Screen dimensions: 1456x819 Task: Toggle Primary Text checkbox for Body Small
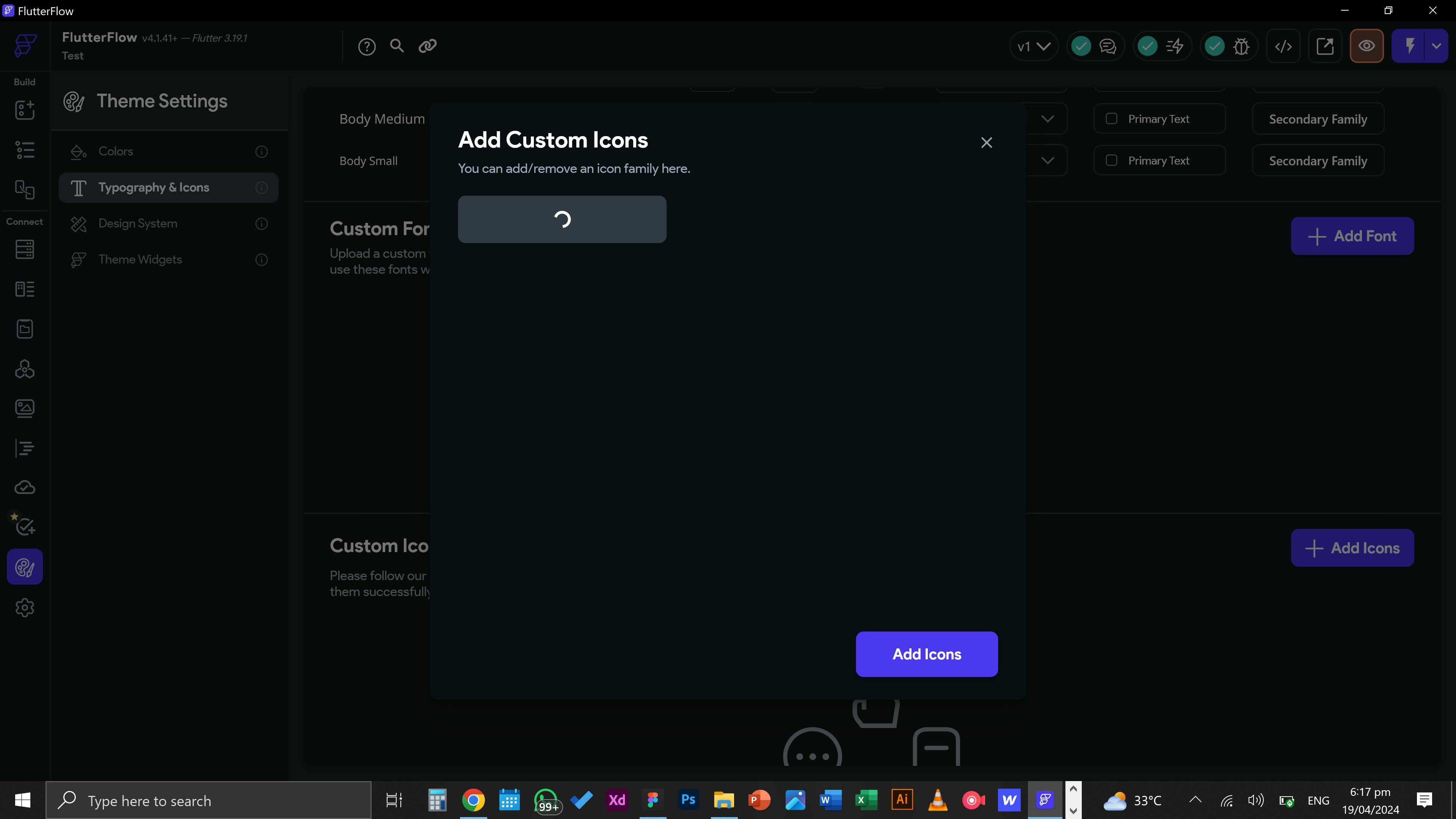[1111, 160]
